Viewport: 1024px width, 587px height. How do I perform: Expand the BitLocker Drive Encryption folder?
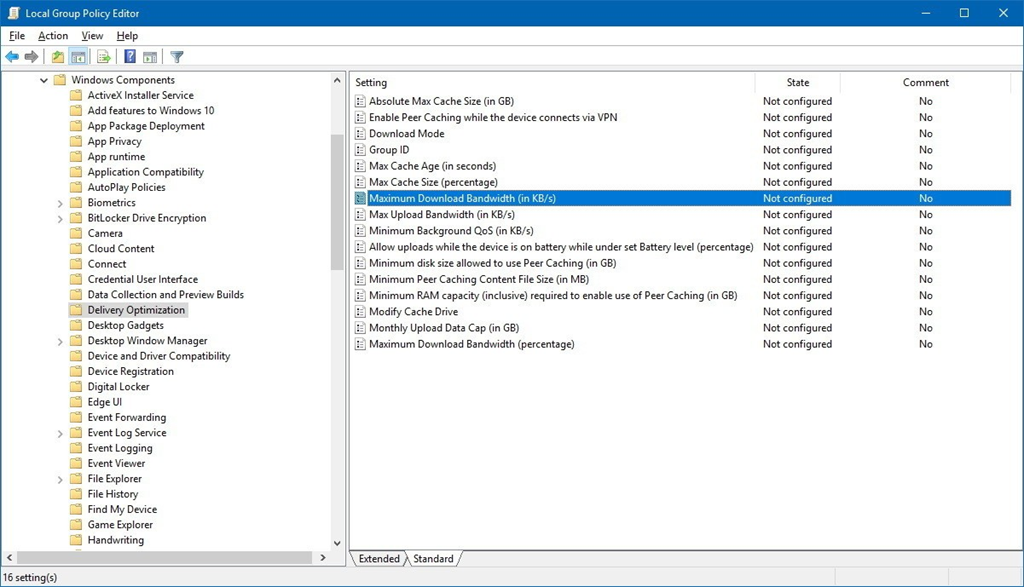(60, 218)
